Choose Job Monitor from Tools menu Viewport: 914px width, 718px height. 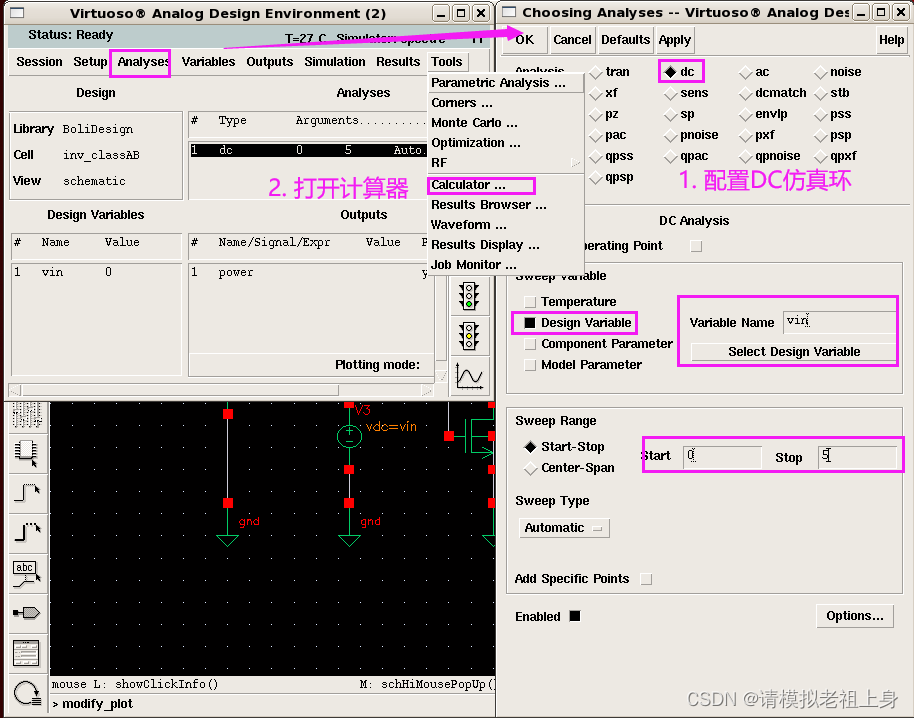505,265
